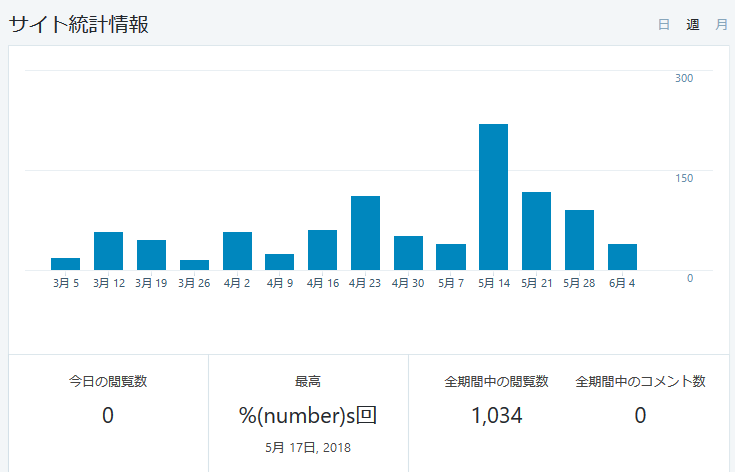Select the 5月 21 chart bar

coord(536,231)
